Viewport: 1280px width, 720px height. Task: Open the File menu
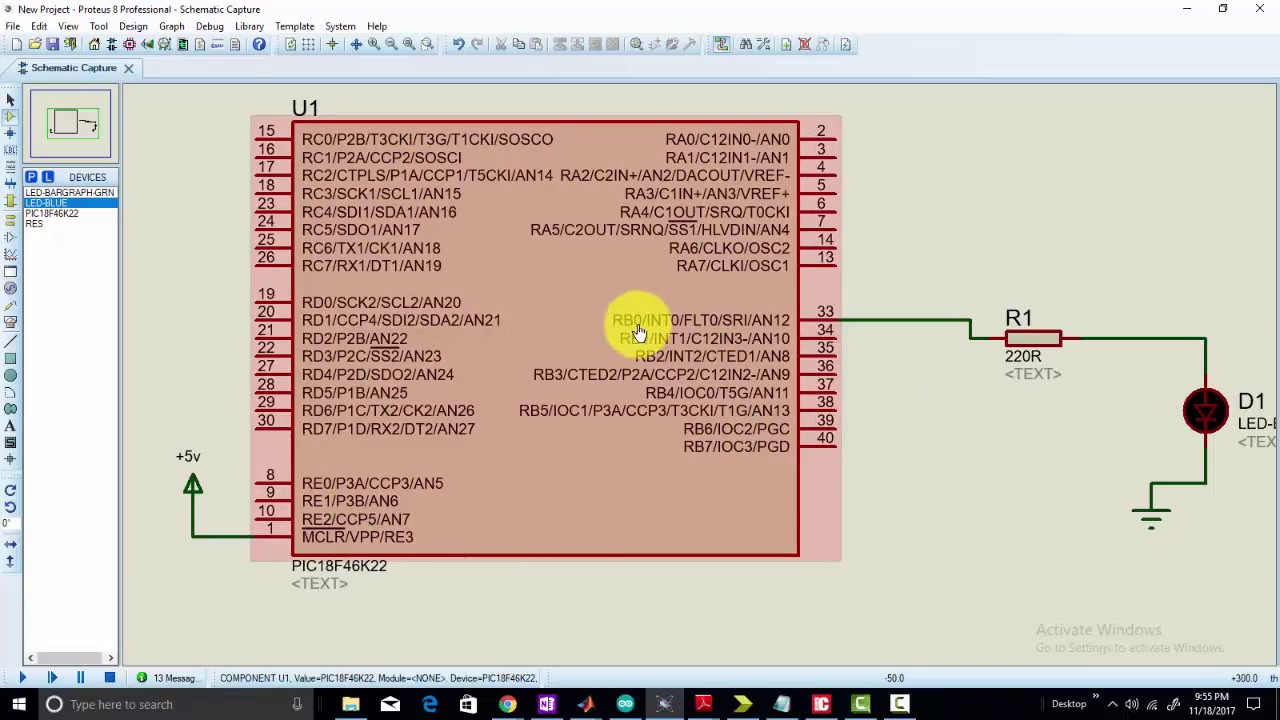pos(13,26)
